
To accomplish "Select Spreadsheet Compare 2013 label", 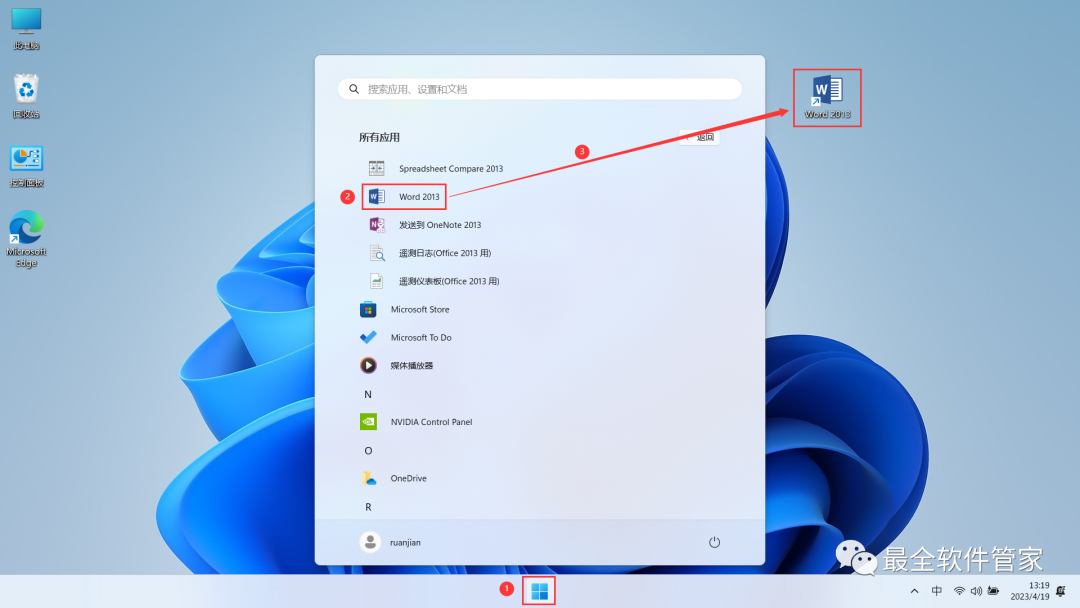I will click(x=451, y=168).
